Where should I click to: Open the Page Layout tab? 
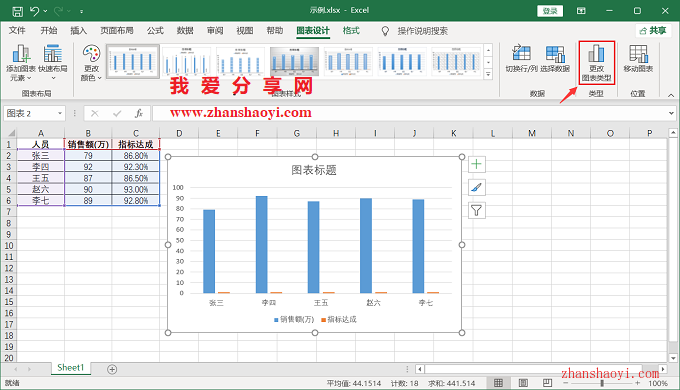coord(117,30)
